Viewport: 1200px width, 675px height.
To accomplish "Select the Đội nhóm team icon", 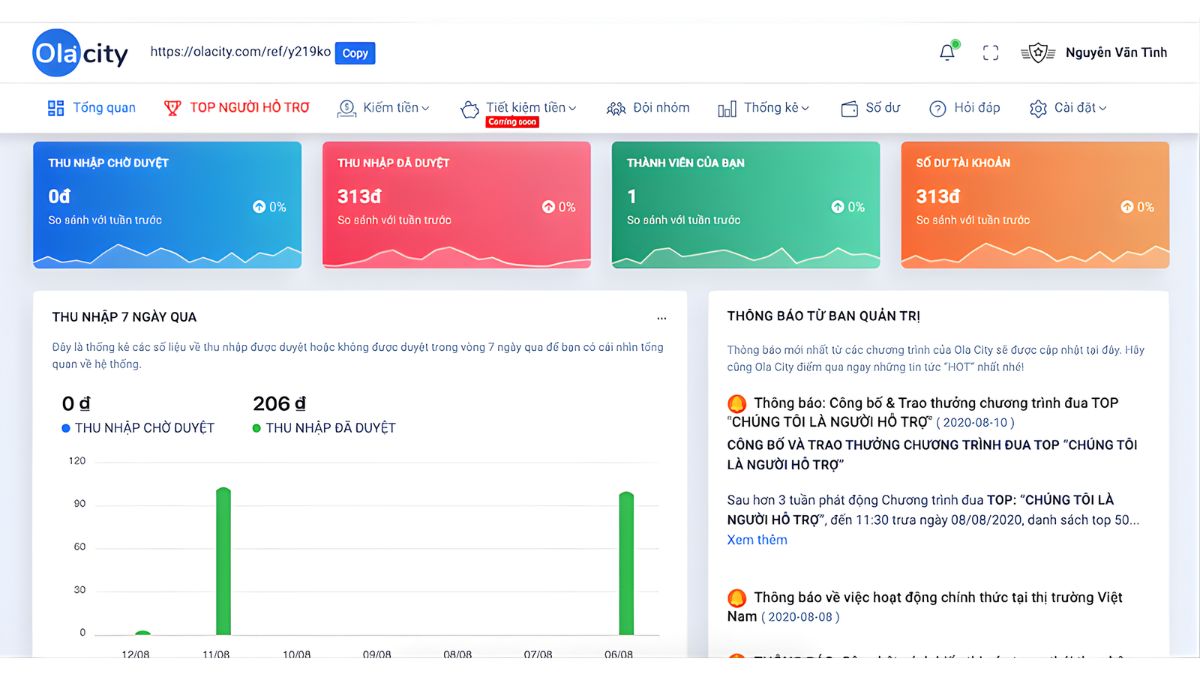I will click(x=617, y=107).
